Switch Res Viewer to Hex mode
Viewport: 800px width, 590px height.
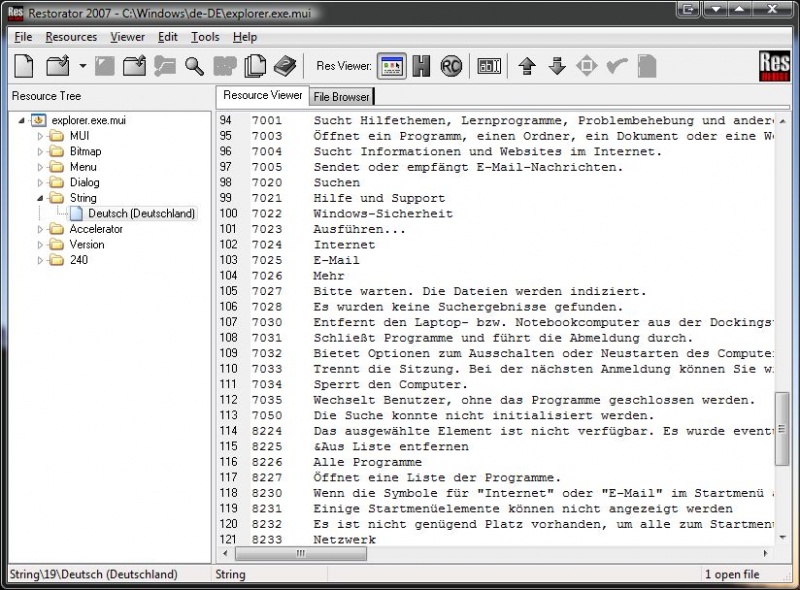[421, 66]
